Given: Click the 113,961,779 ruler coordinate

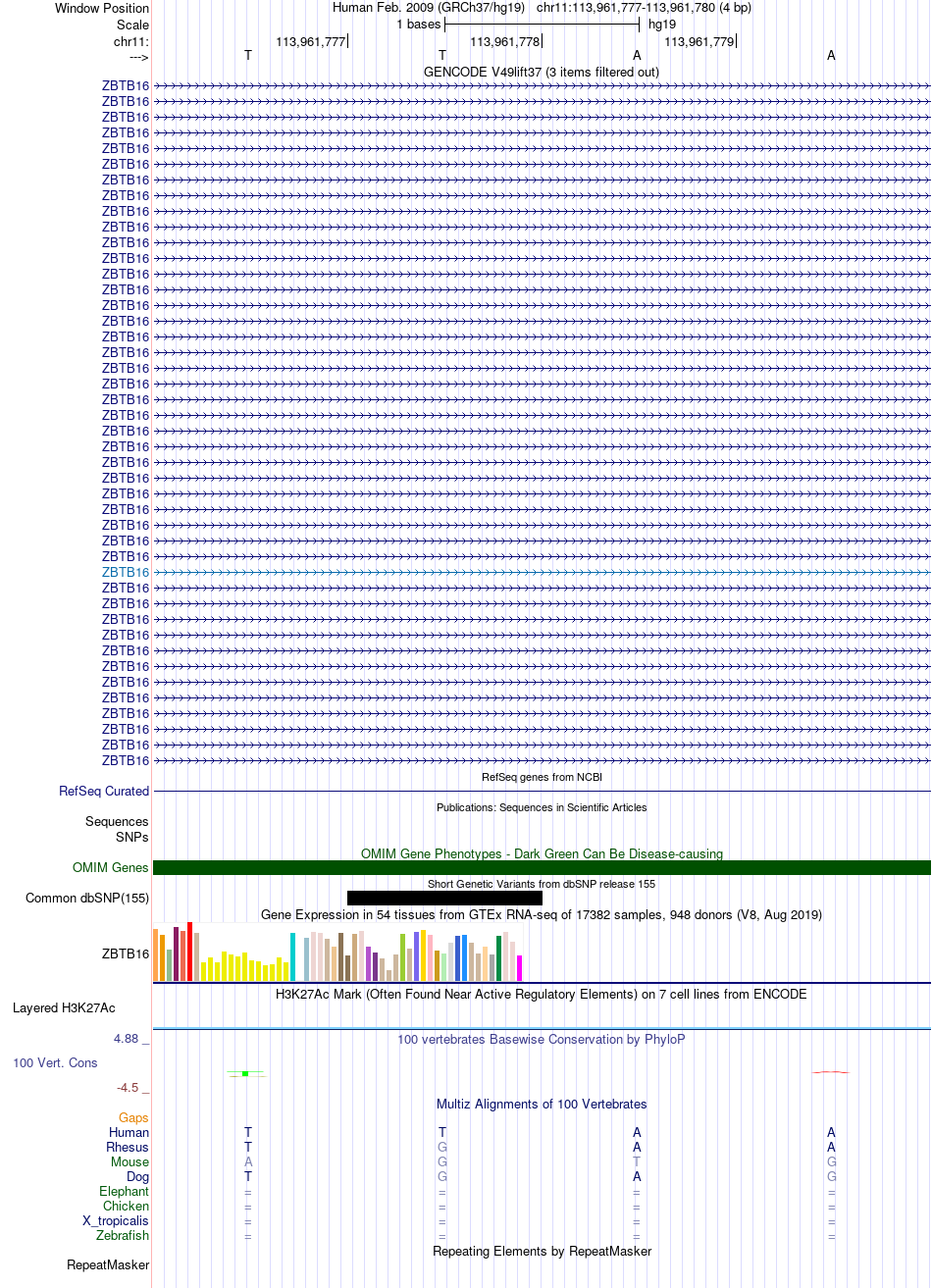Looking at the screenshot, I should (x=699, y=41).
